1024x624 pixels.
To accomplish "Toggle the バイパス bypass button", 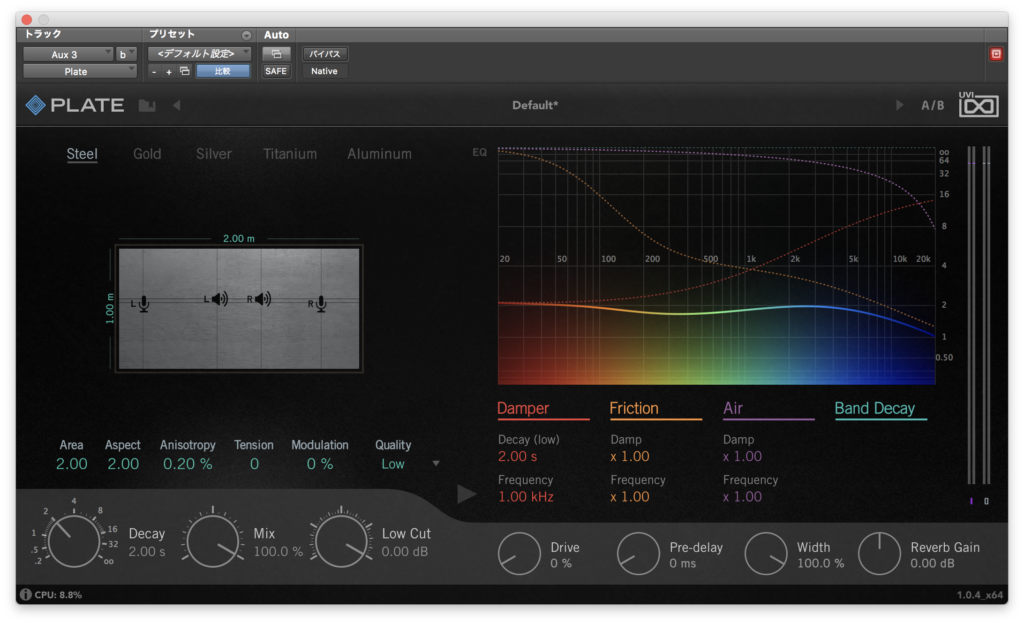I will pos(325,54).
